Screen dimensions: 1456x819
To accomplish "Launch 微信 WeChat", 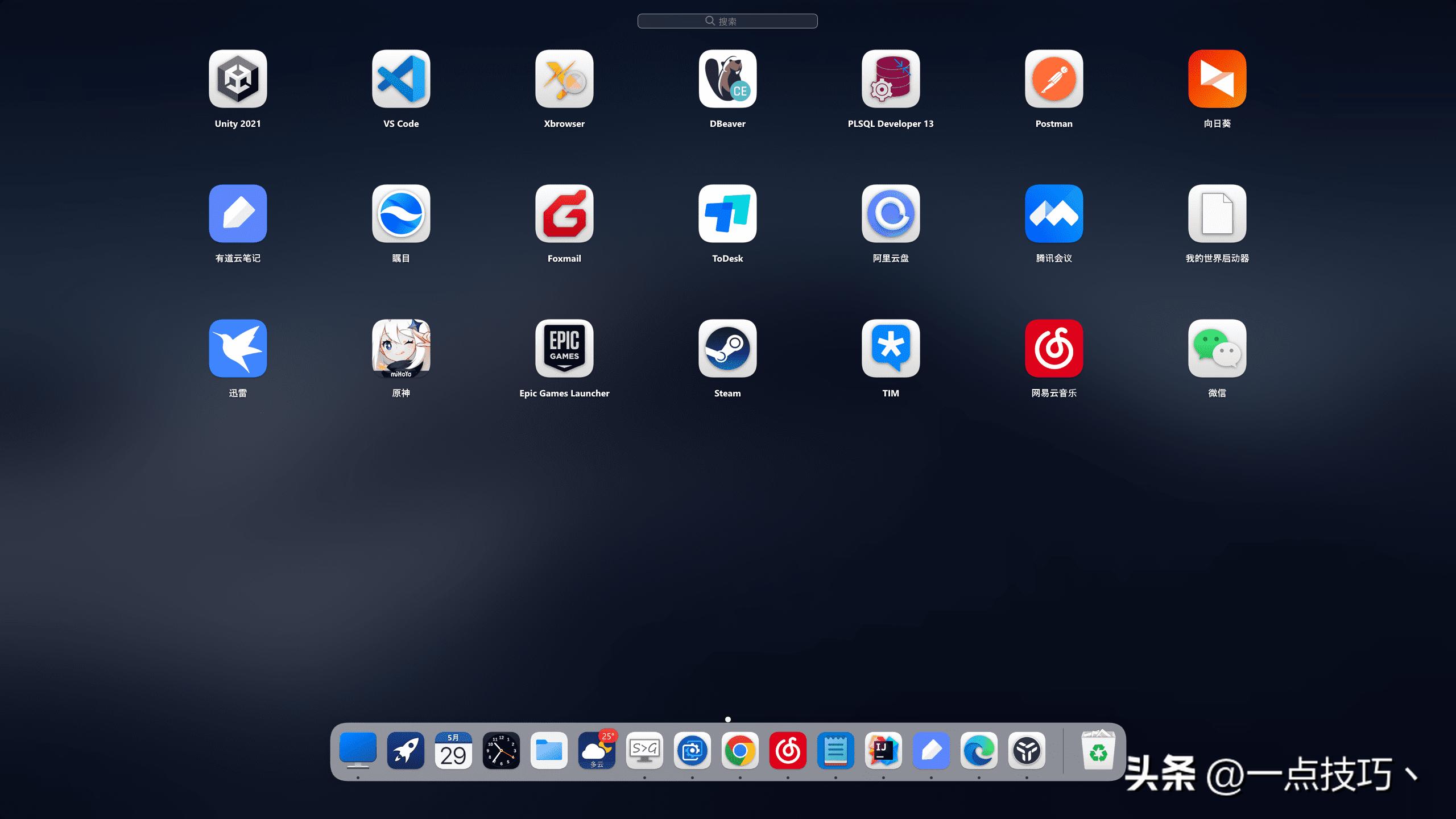I will [x=1217, y=349].
